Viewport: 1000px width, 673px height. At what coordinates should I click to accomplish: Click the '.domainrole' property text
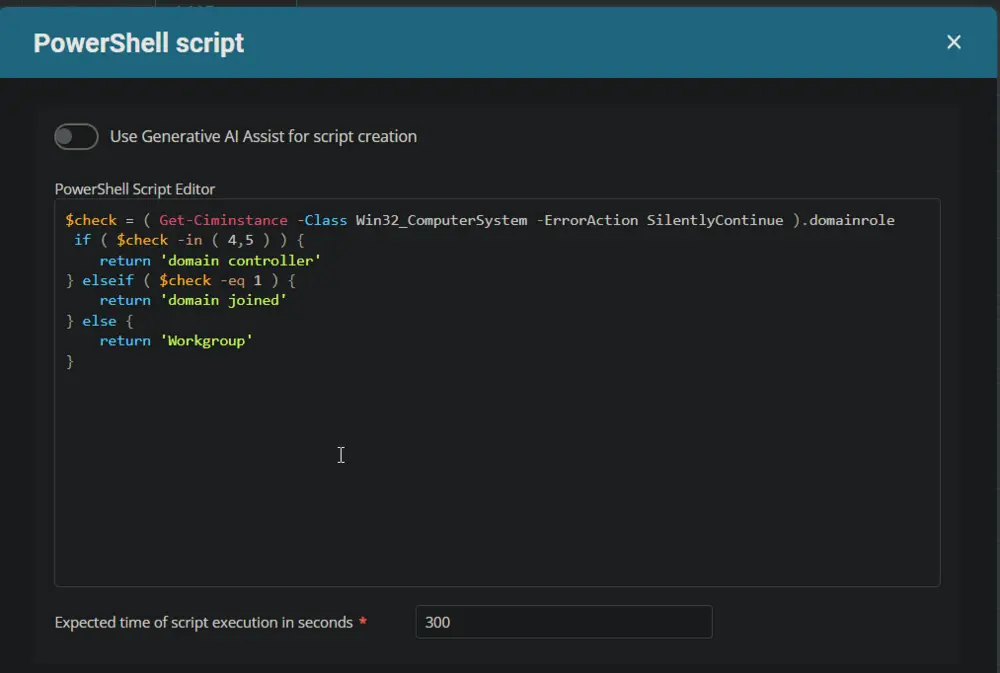(848, 220)
